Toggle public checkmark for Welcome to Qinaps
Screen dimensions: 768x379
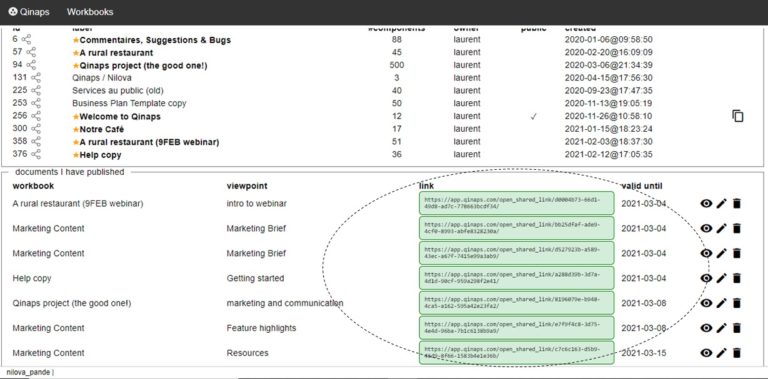point(533,117)
